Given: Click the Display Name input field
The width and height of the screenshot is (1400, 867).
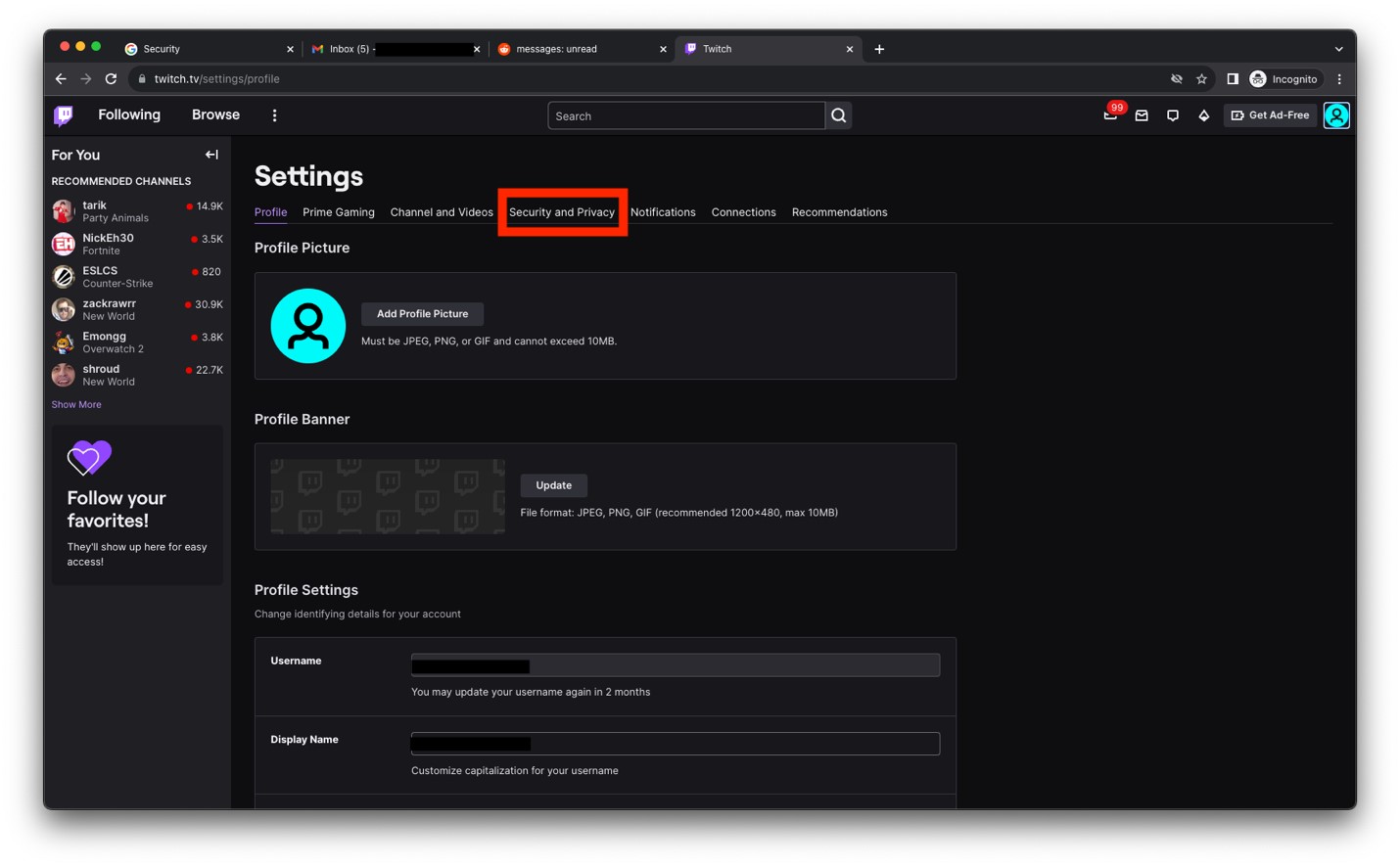Looking at the screenshot, I should 676,744.
